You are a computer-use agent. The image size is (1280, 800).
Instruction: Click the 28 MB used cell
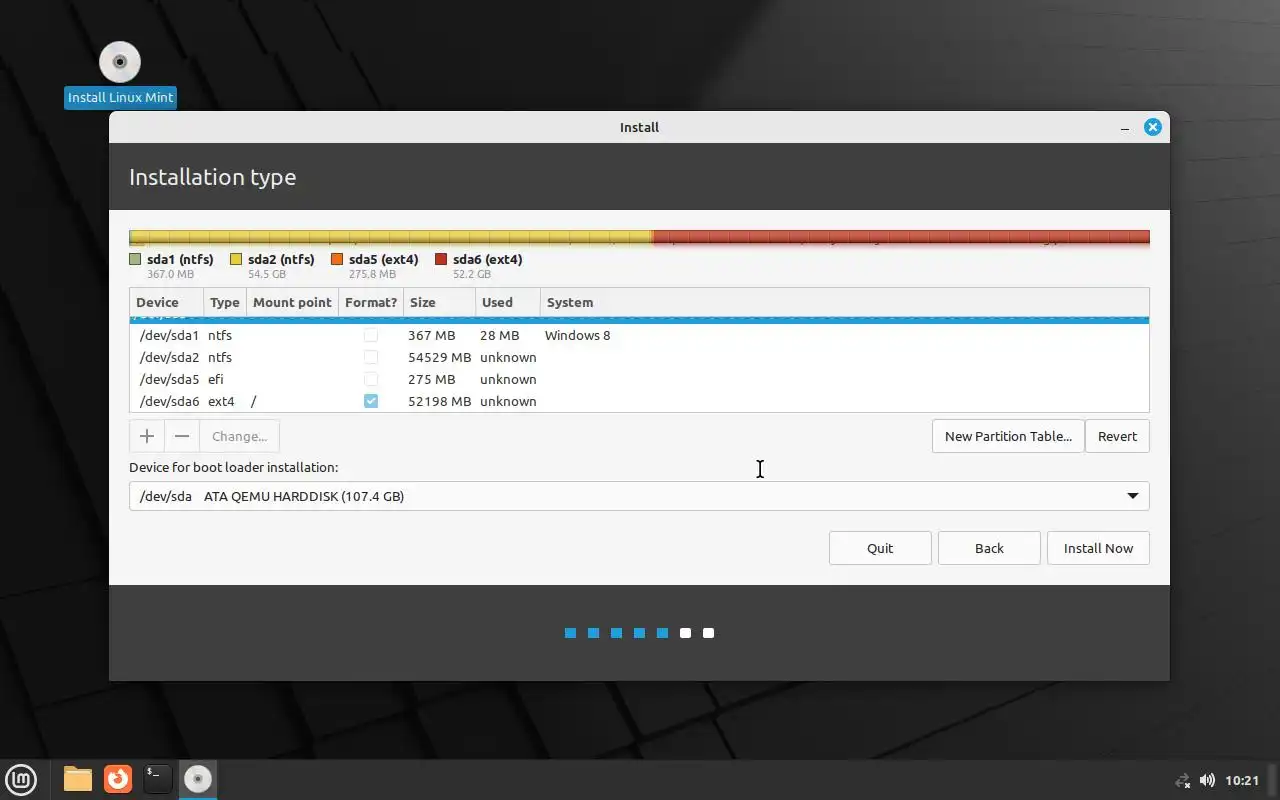point(499,335)
